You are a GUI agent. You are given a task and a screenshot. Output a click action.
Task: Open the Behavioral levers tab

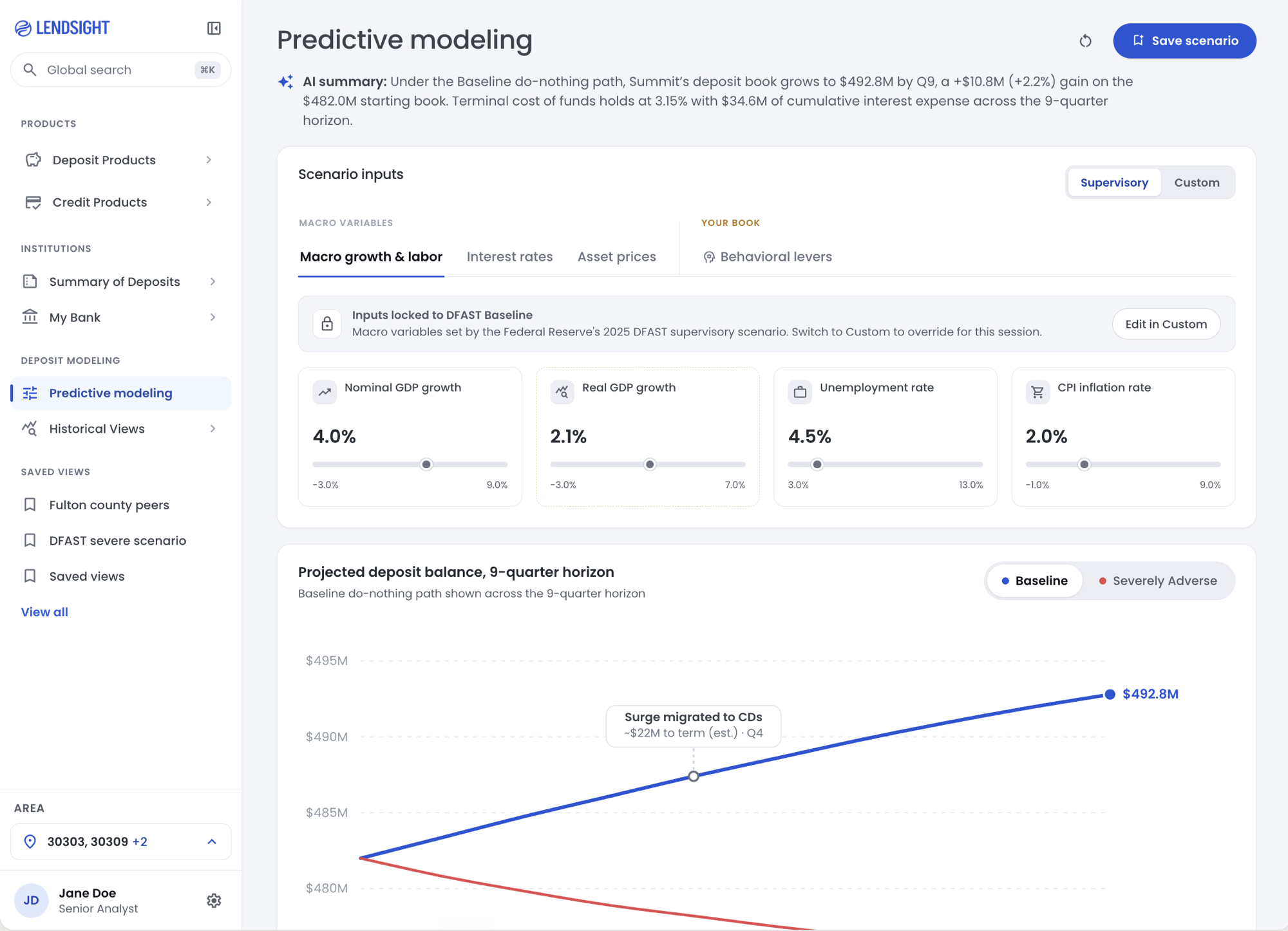[768, 257]
